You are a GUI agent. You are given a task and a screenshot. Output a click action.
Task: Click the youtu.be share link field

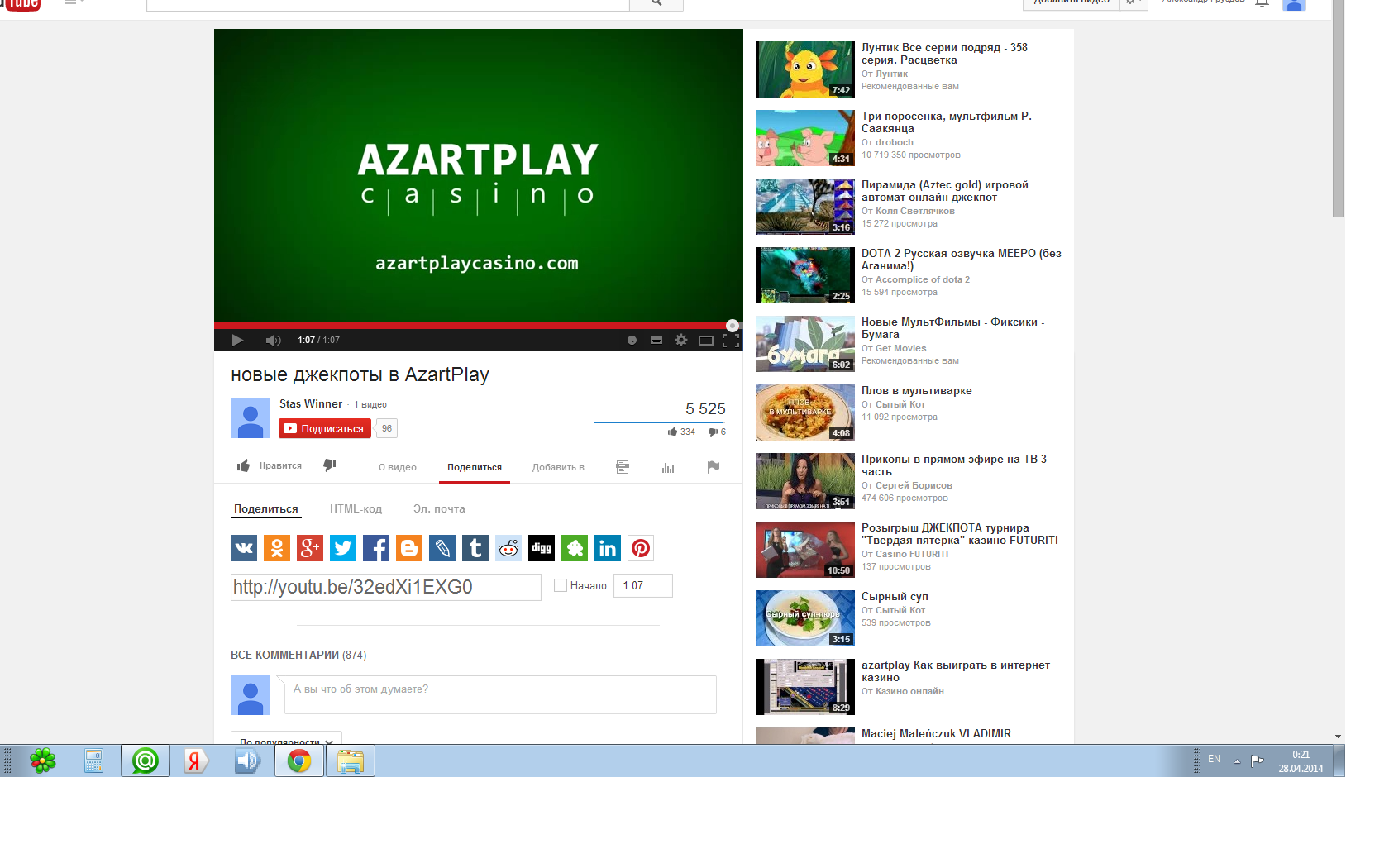(x=385, y=587)
